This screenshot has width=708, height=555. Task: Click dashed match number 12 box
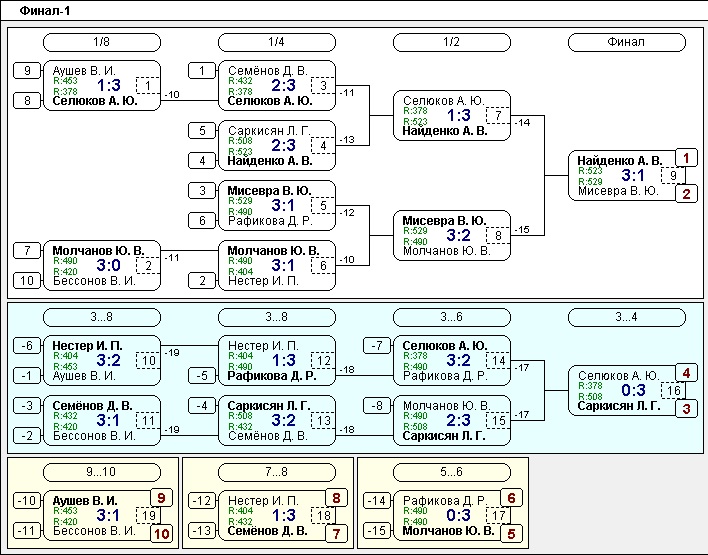coord(323,360)
